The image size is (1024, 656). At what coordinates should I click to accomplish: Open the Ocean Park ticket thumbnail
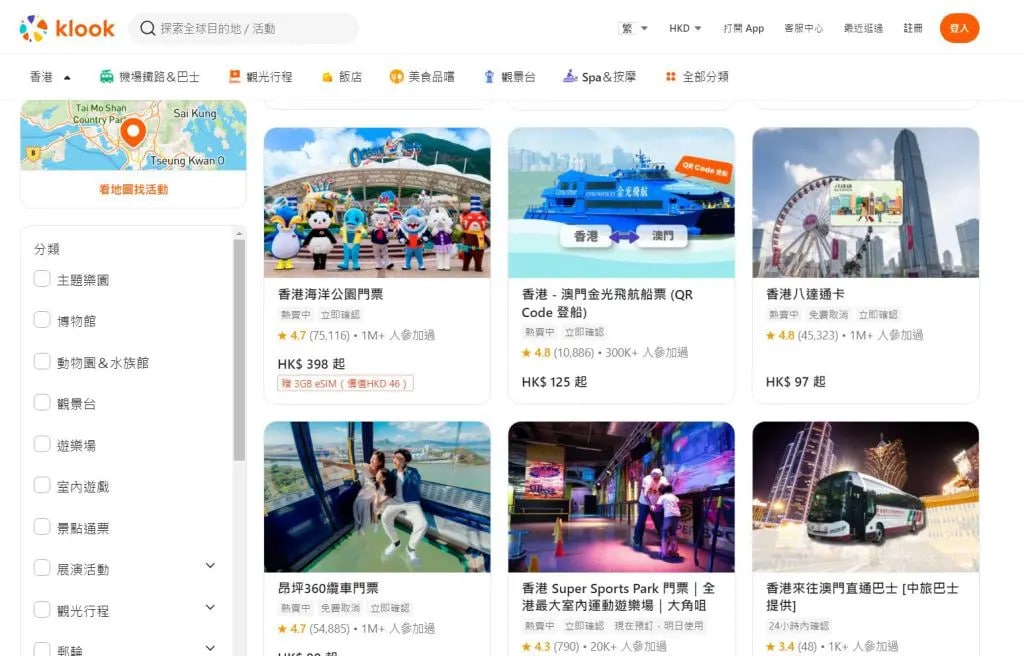click(377, 203)
